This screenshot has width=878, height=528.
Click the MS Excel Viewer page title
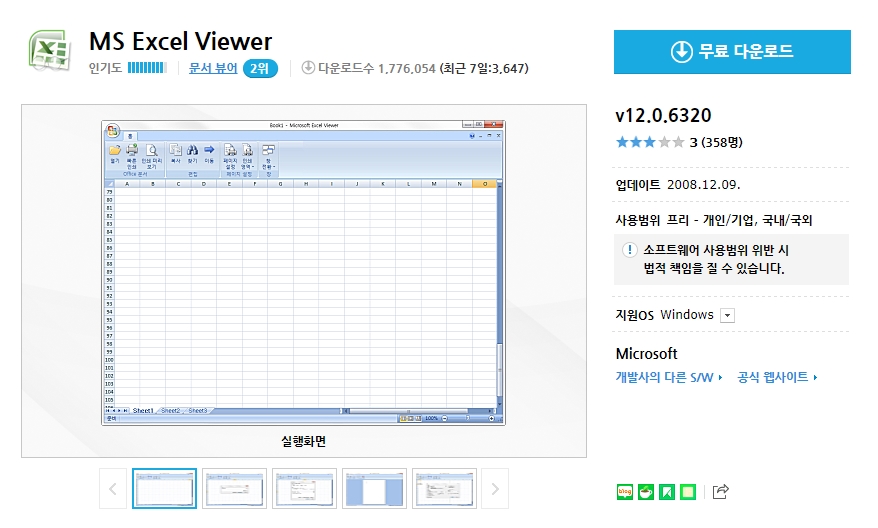(180, 42)
